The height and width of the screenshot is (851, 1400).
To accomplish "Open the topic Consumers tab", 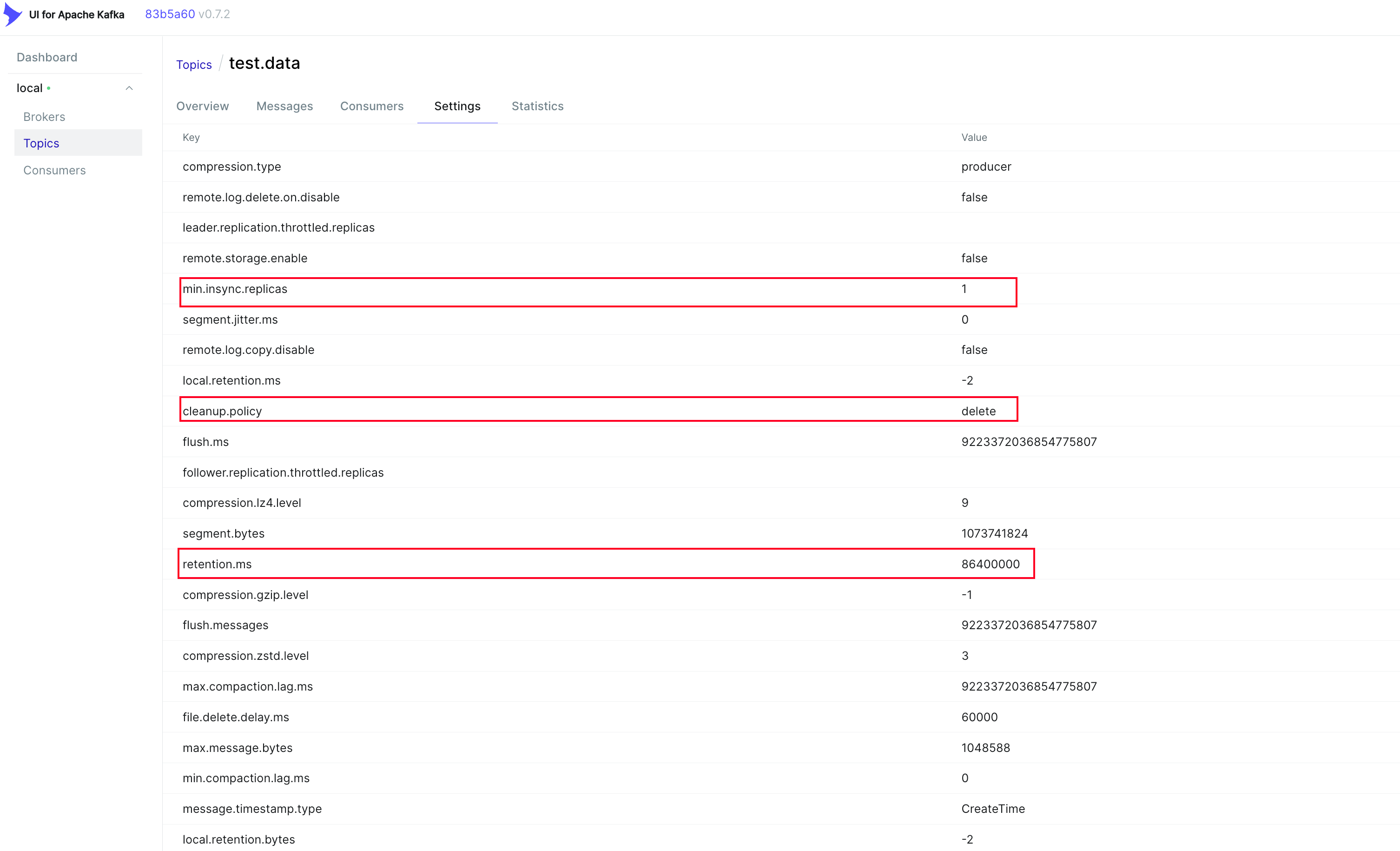I will [x=371, y=106].
